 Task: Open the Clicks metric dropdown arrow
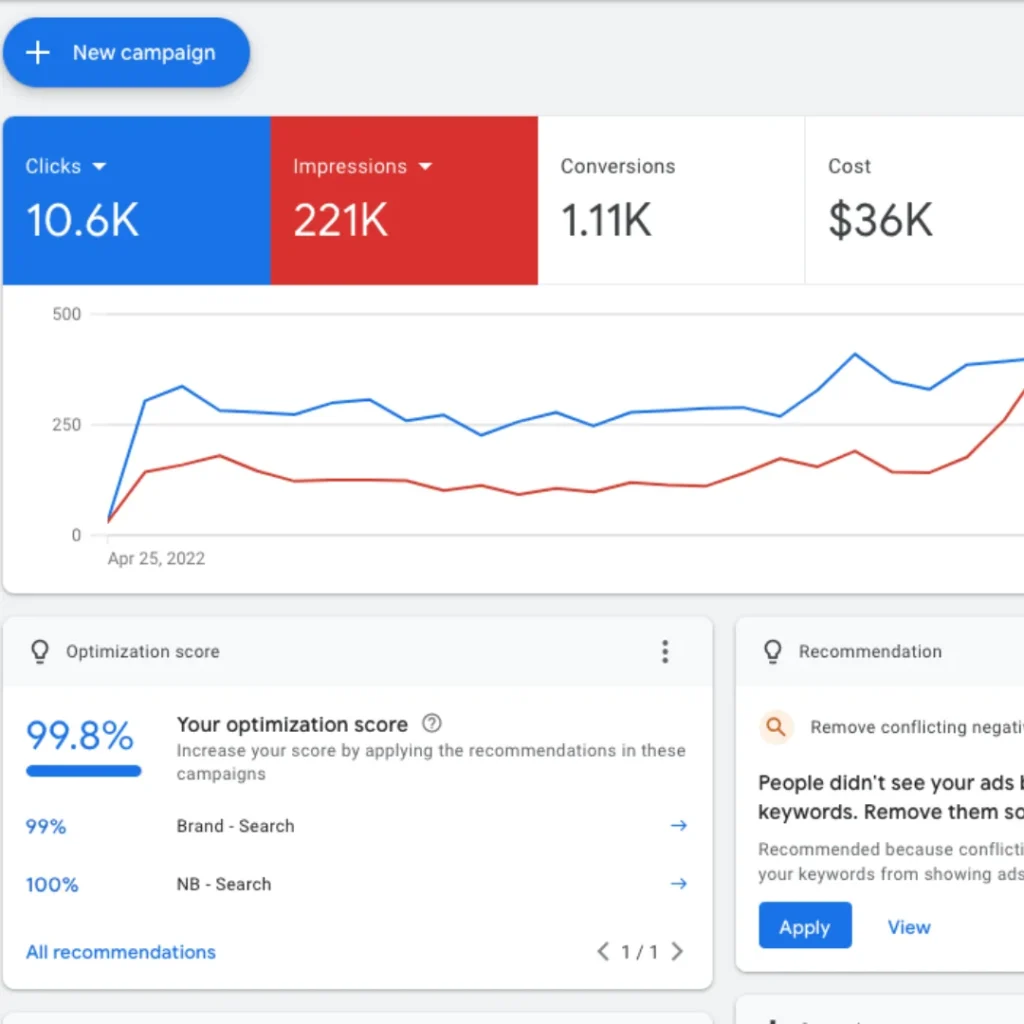point(99,167)
